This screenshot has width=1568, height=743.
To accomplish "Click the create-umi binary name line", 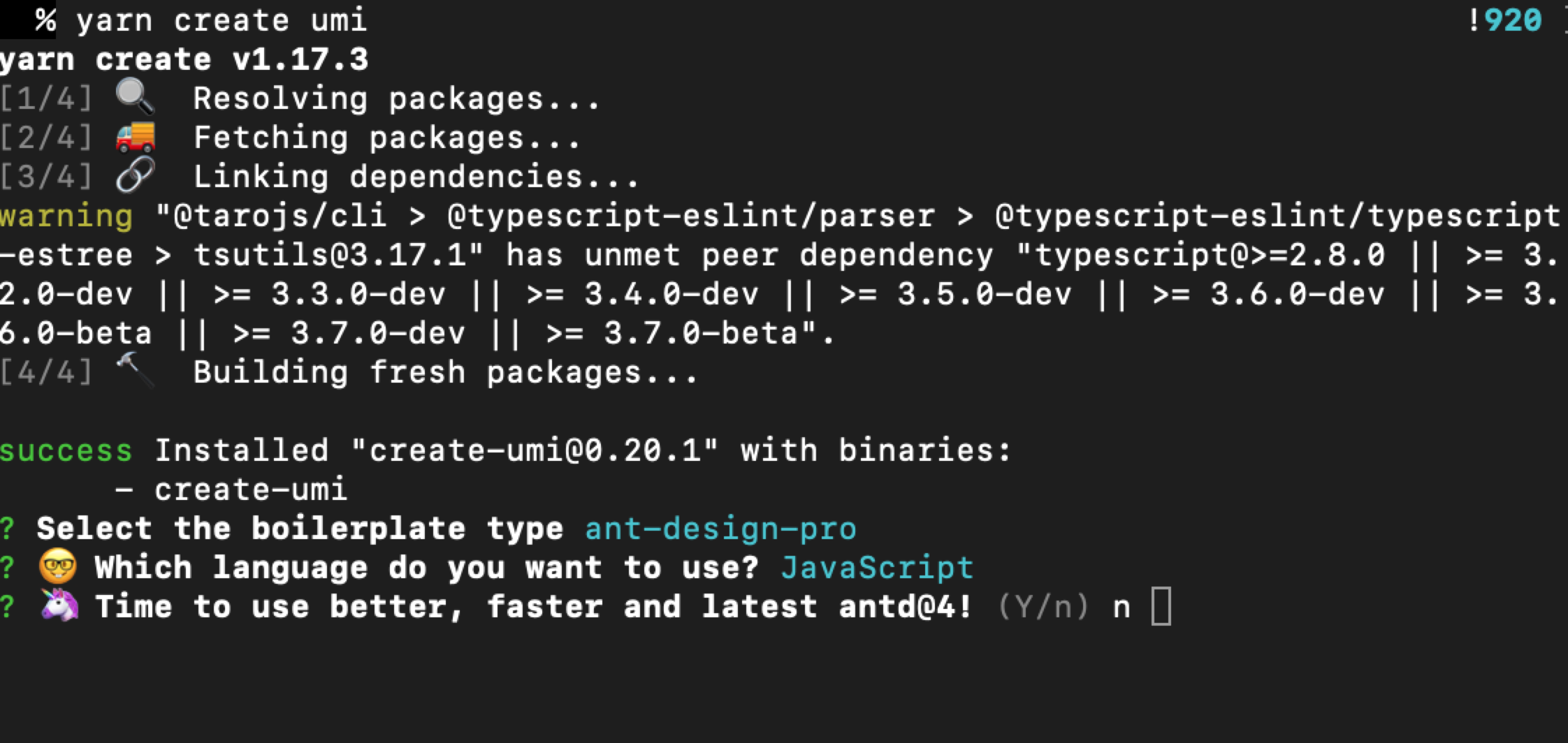I will point(231,490).
